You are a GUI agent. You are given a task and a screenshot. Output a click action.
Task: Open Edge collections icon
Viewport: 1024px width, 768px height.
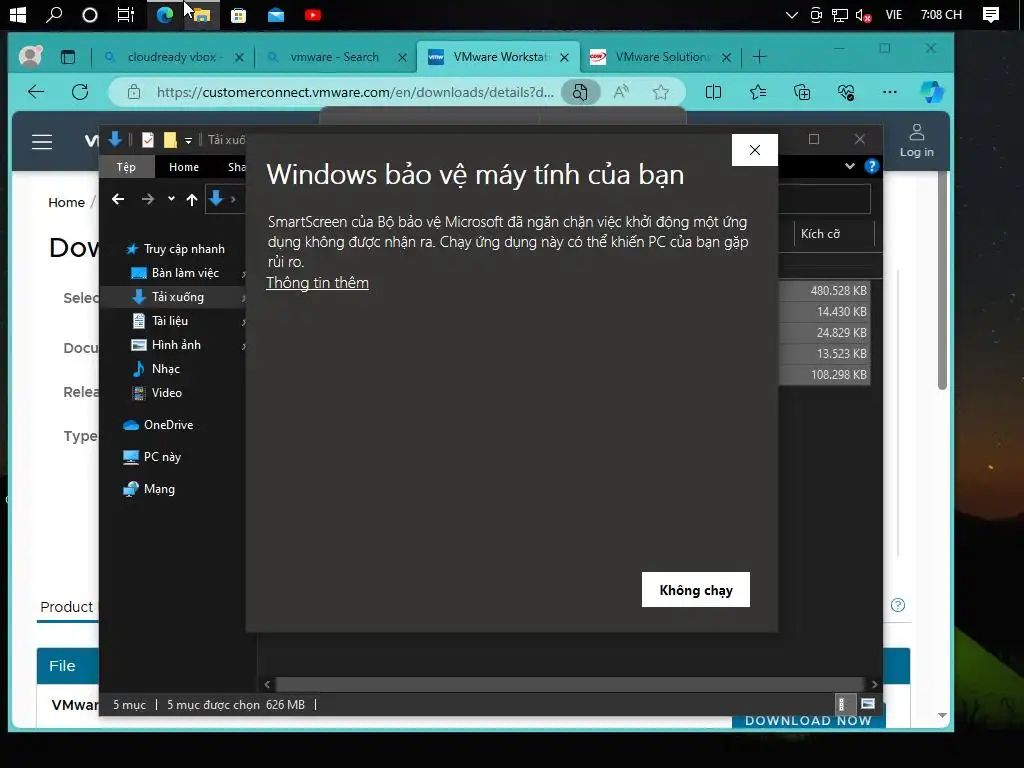point(802,92)
